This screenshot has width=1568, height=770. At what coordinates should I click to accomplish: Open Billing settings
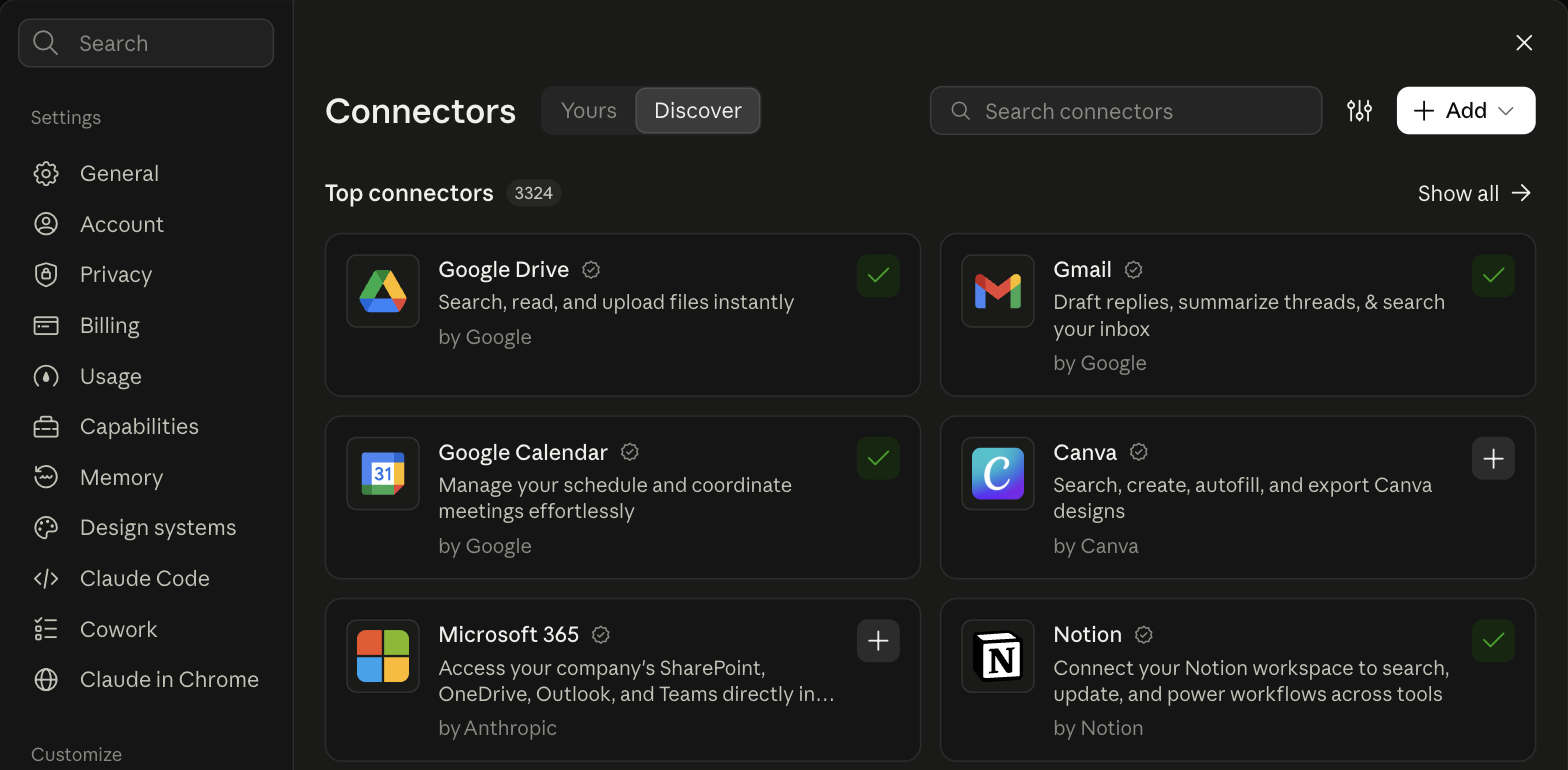146,326
